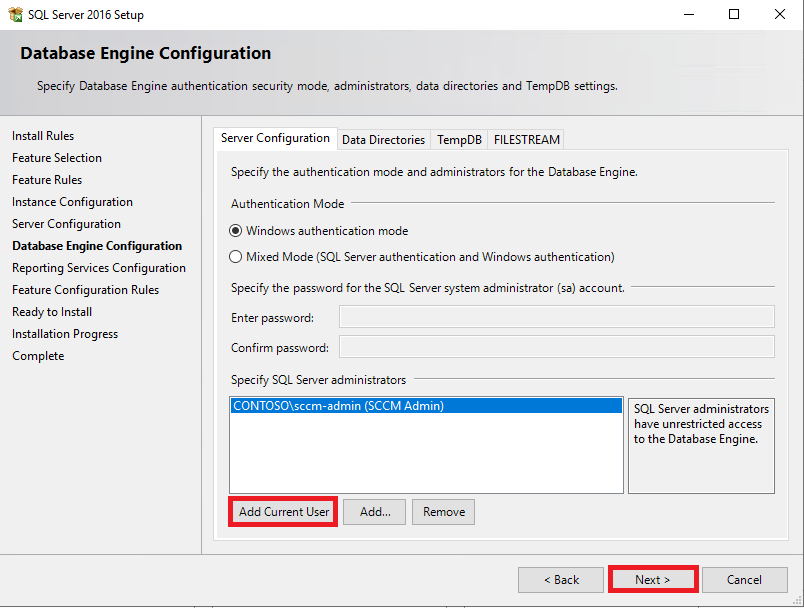This screenshot has height=608, width=804.
Task: Click Complete in the step list
Action: (x=38, y=356)
